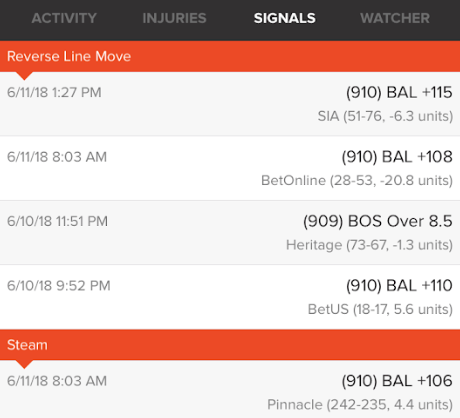Select the Heritage (73-67, -1.3 units) record
The width and height of the screenshot is (460, 418).
point(369,245)
